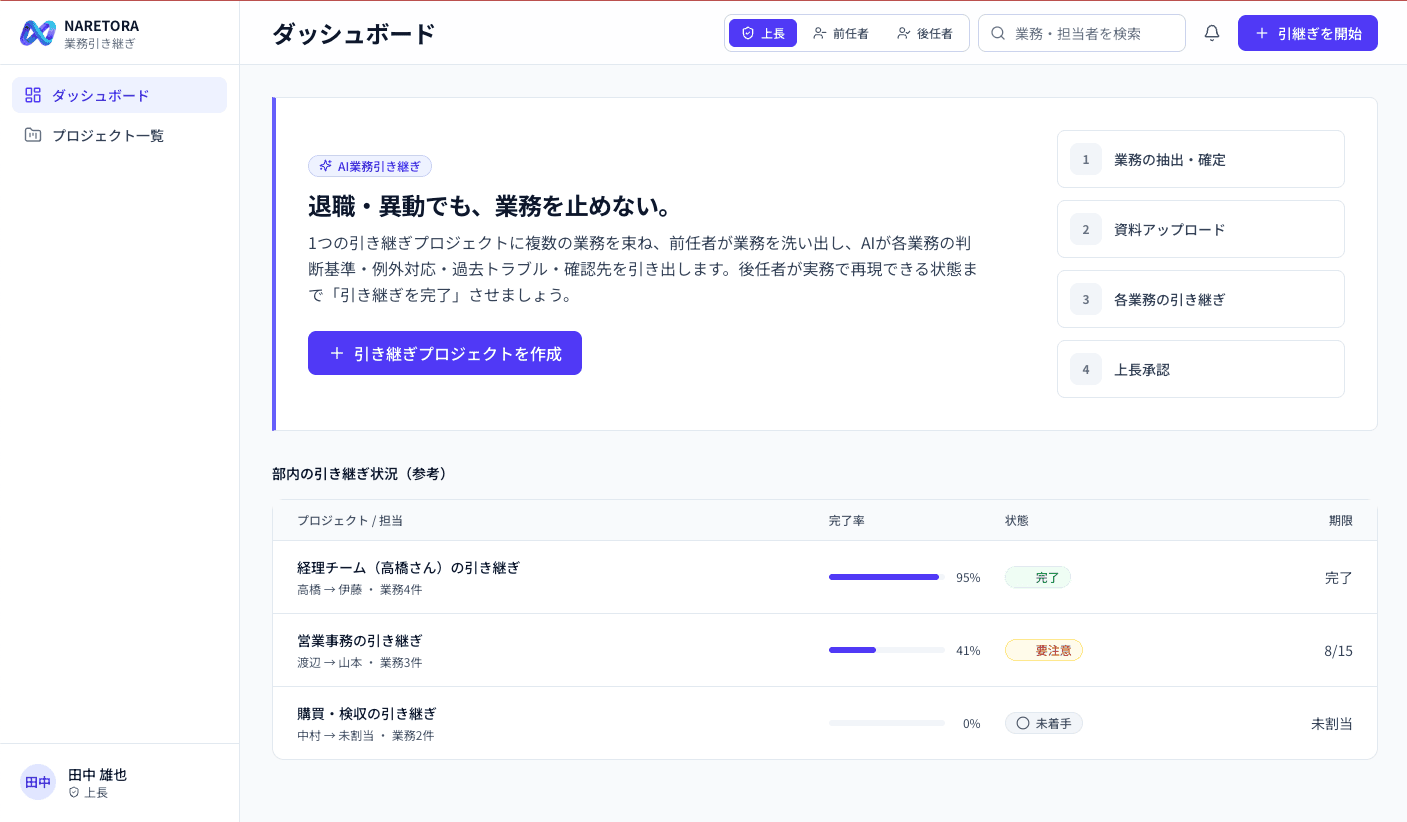The height and width of the screenshot is (822, 1407).
Task: Click 渡辺 → 山本 ・ 業務3件 subtitle
Action: (360, 662)
